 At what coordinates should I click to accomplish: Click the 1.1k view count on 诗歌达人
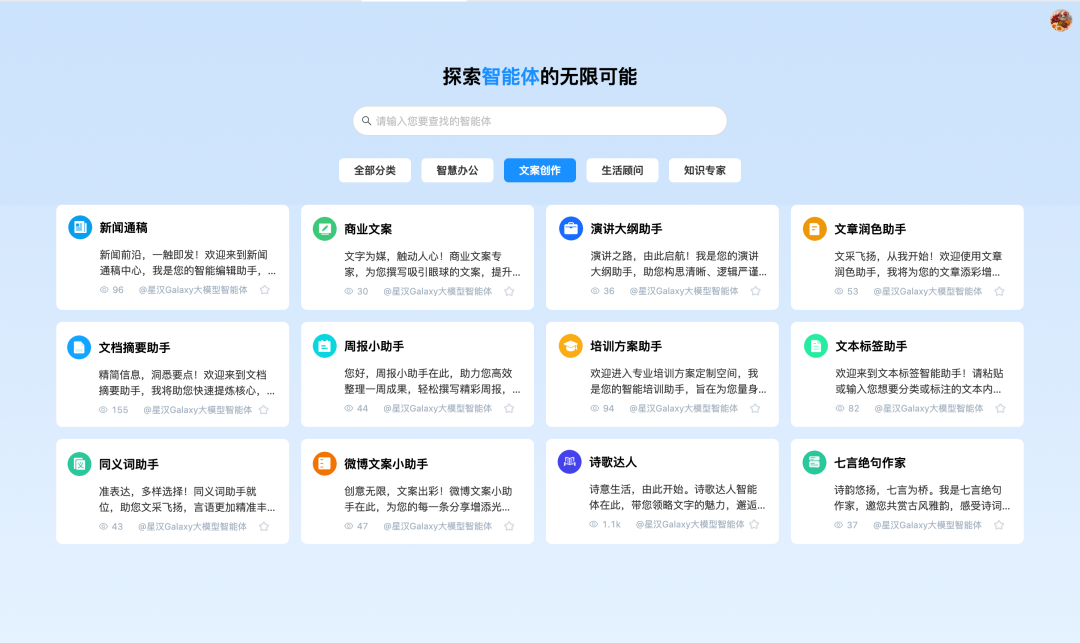(612, 524)
